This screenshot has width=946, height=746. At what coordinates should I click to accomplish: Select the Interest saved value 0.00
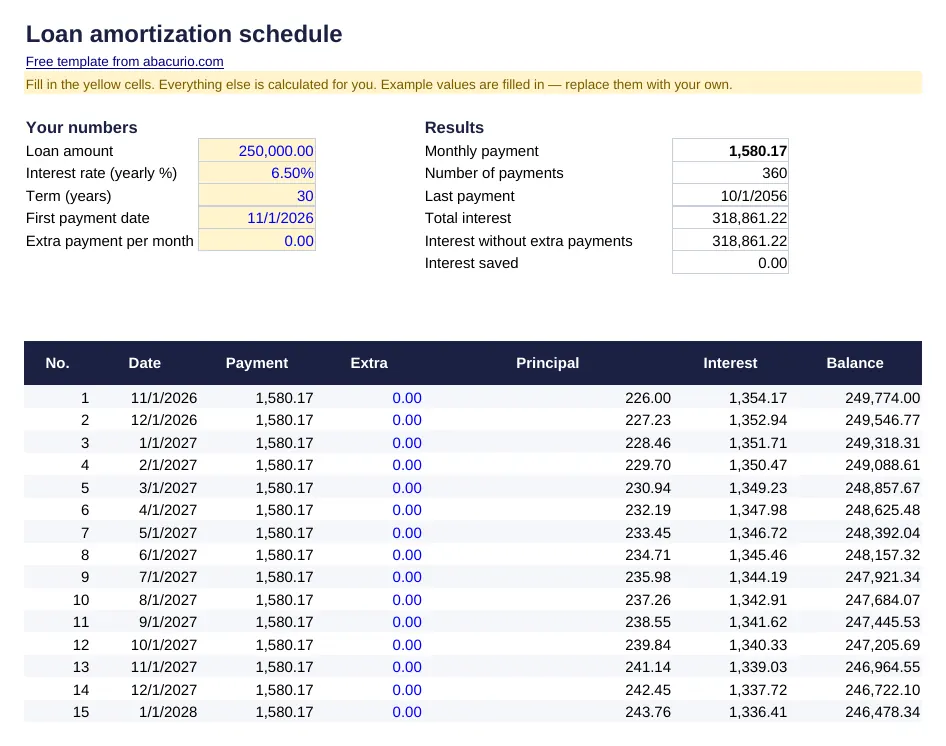coord(730,263)
